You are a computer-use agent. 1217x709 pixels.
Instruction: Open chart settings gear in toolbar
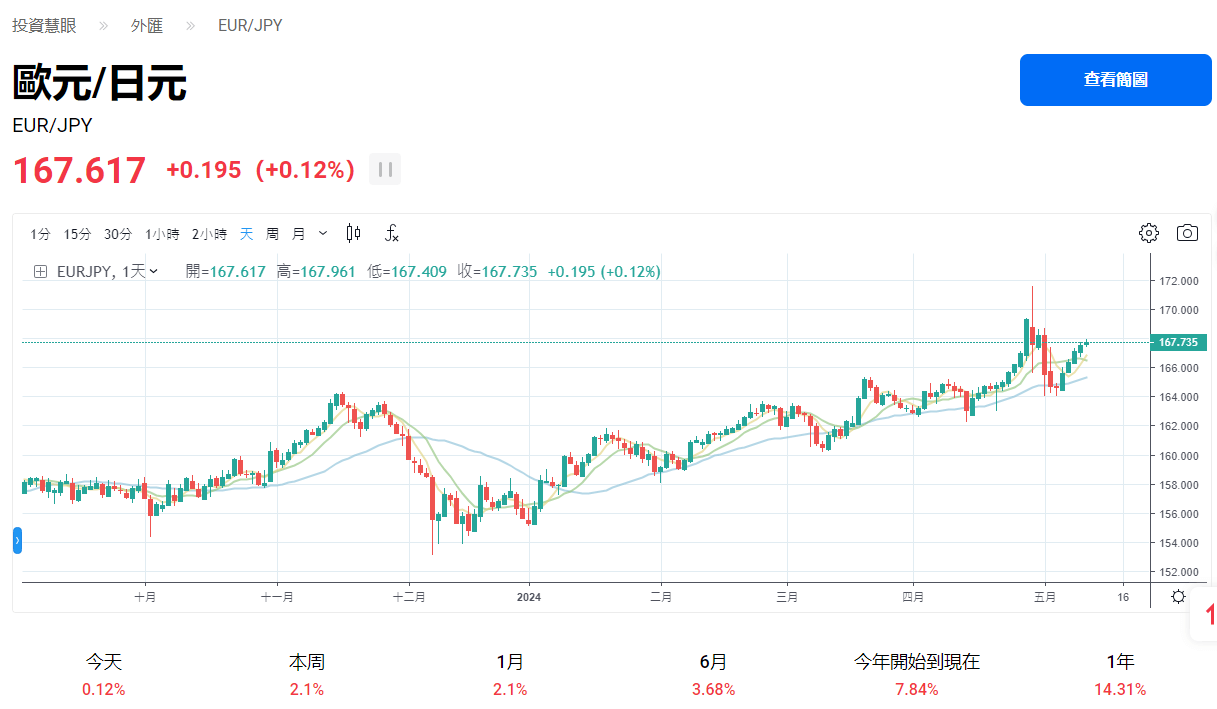1149,233
